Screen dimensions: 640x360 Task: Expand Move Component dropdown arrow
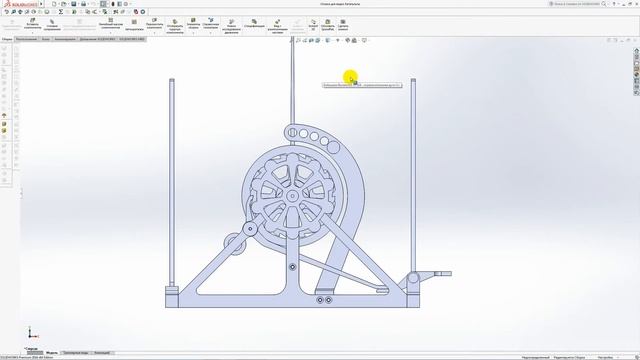click(x=154, y=32)
